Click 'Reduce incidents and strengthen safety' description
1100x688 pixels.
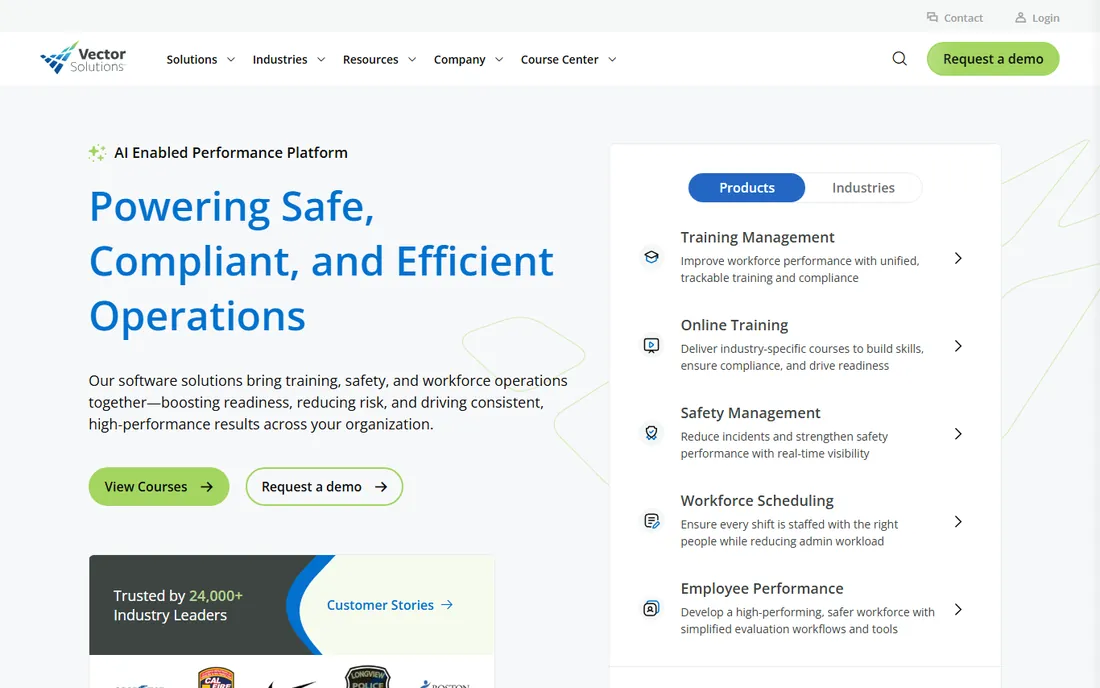784,445
